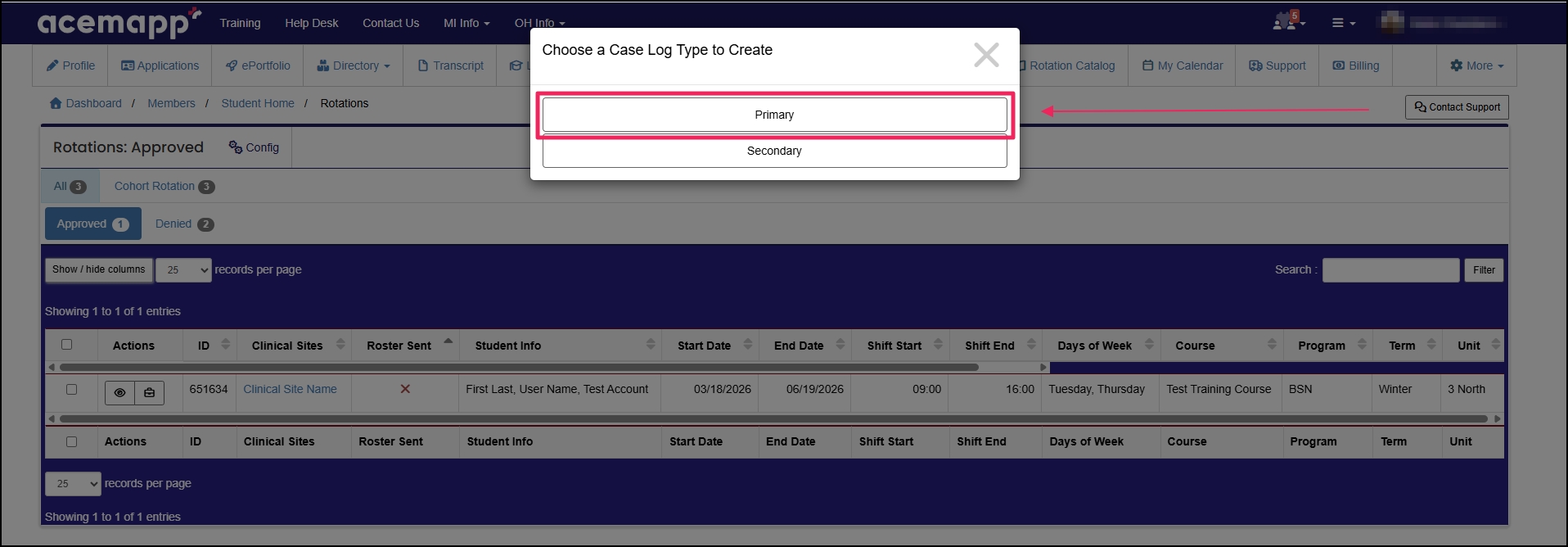
Task: Select the Primary case log type
Action: tap(774, 115)
